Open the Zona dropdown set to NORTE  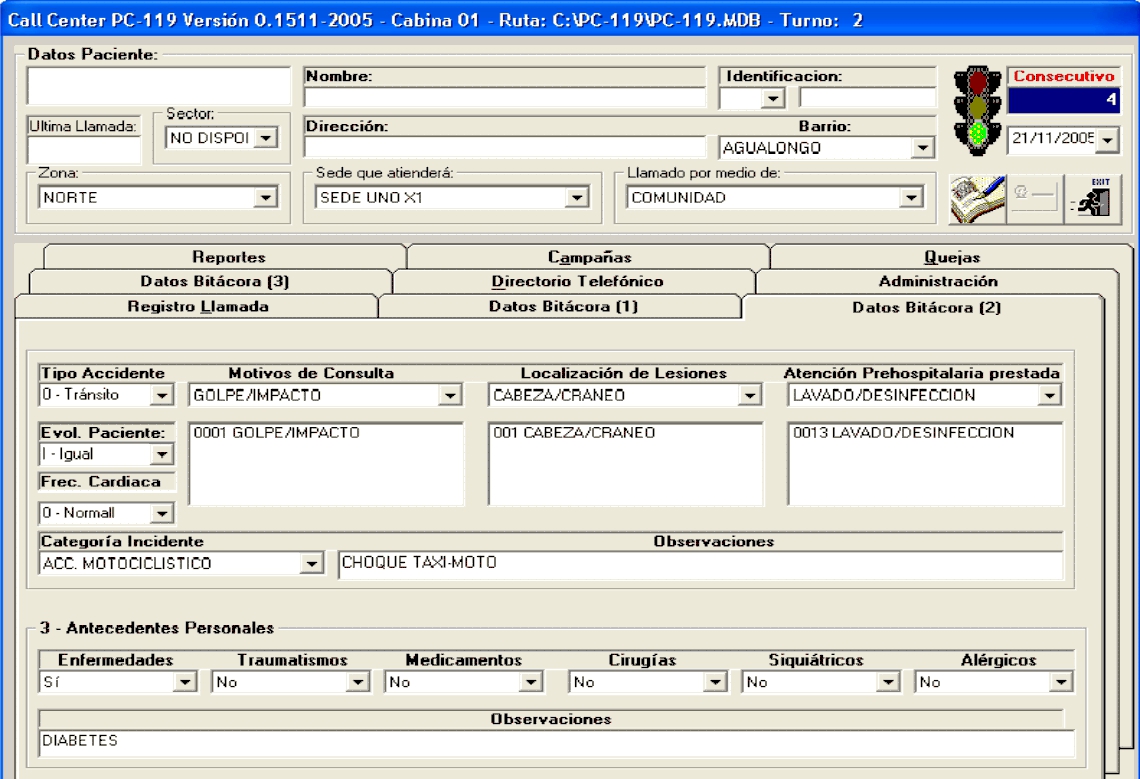[265, 198]
